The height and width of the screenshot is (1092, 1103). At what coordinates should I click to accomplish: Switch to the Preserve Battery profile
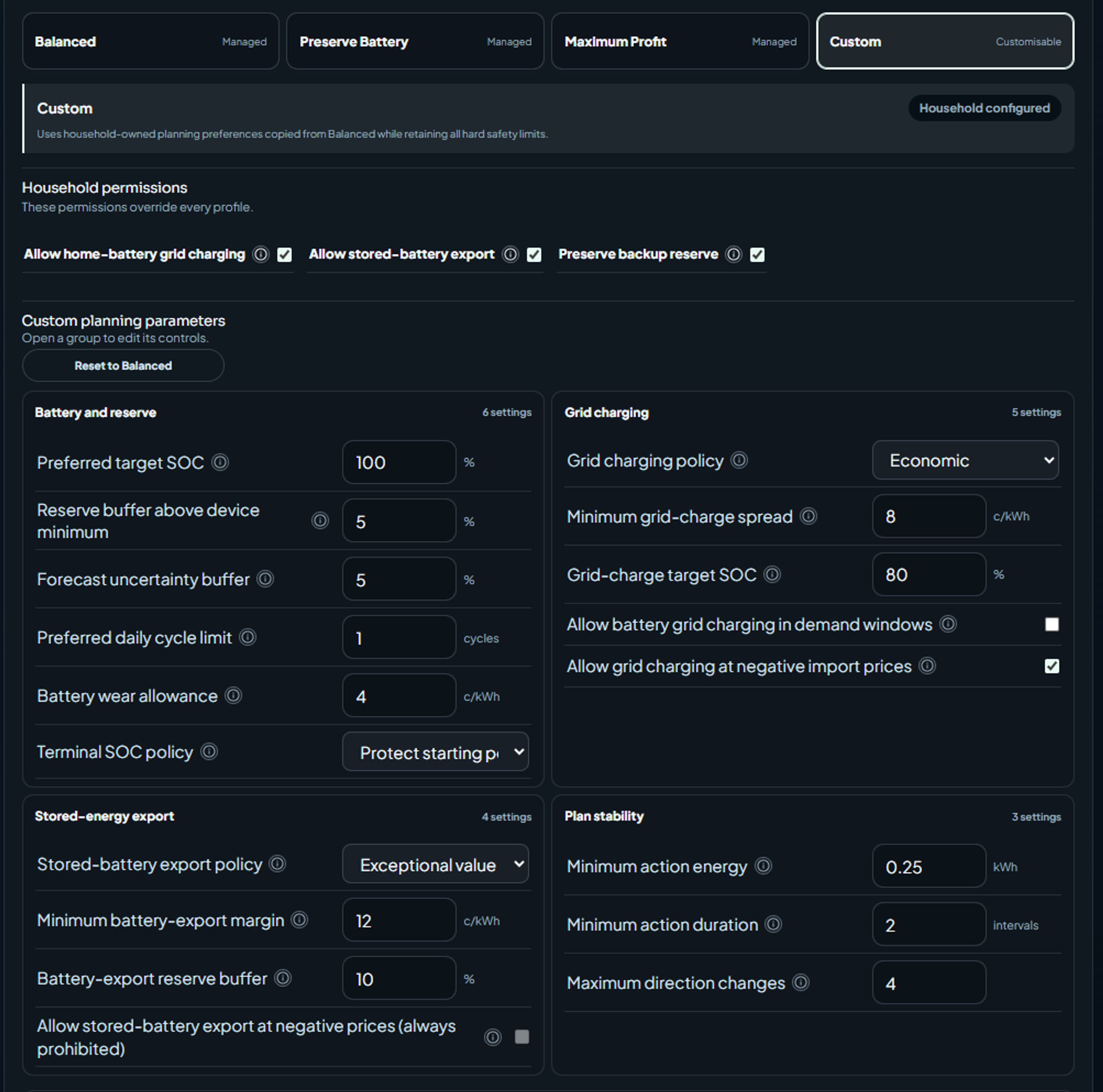pos(415,41)
